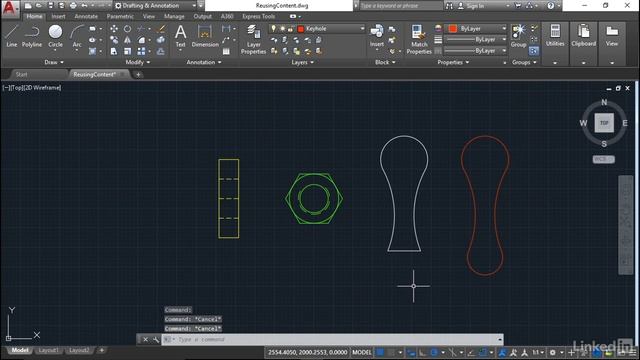Screen dimensions: 640x360
Task: Toggle group selection mode in Groups panel
Action: click(x=533, y=51)
